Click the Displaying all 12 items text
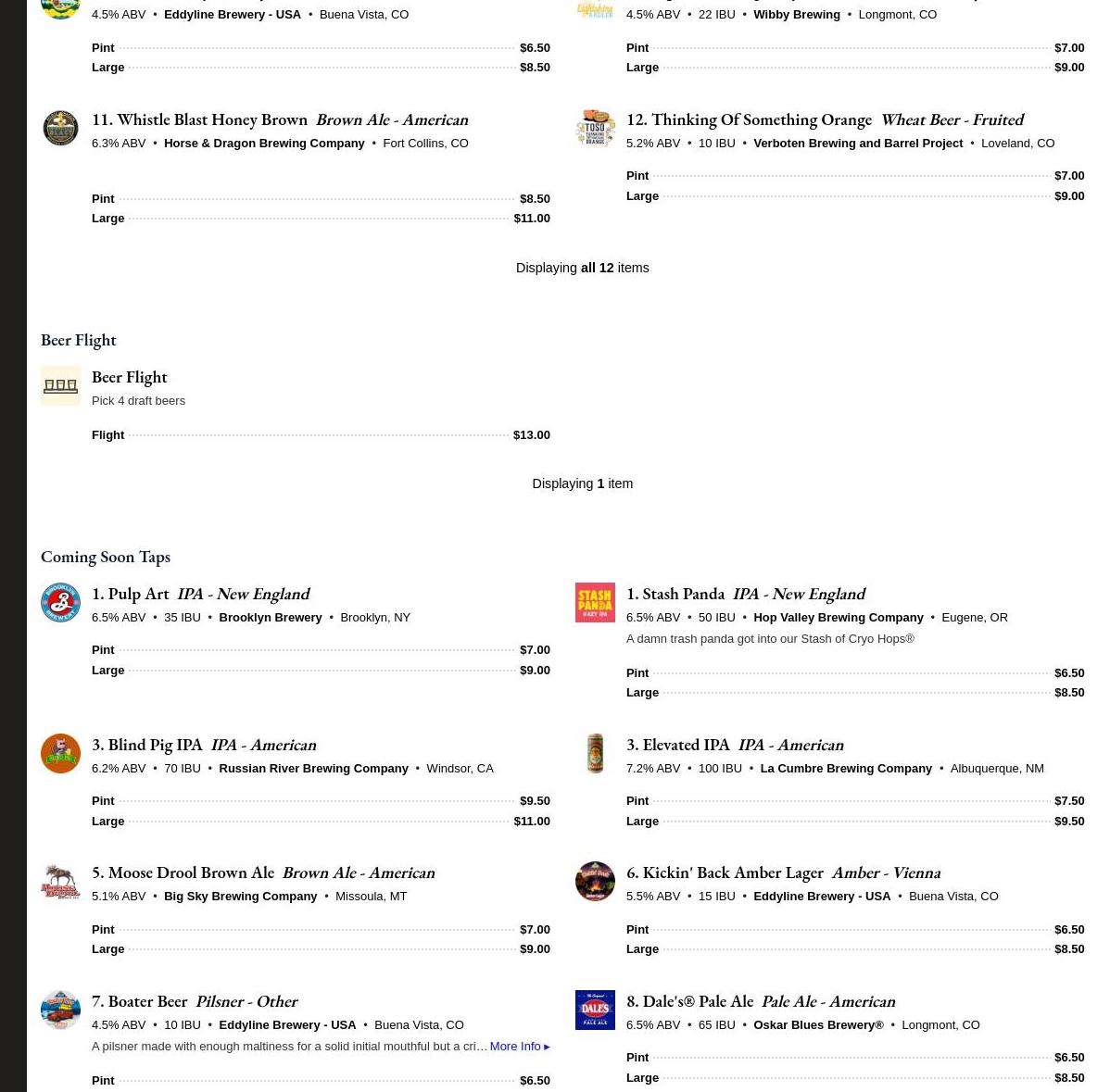 pyautogui.click(x=583, y=268)
